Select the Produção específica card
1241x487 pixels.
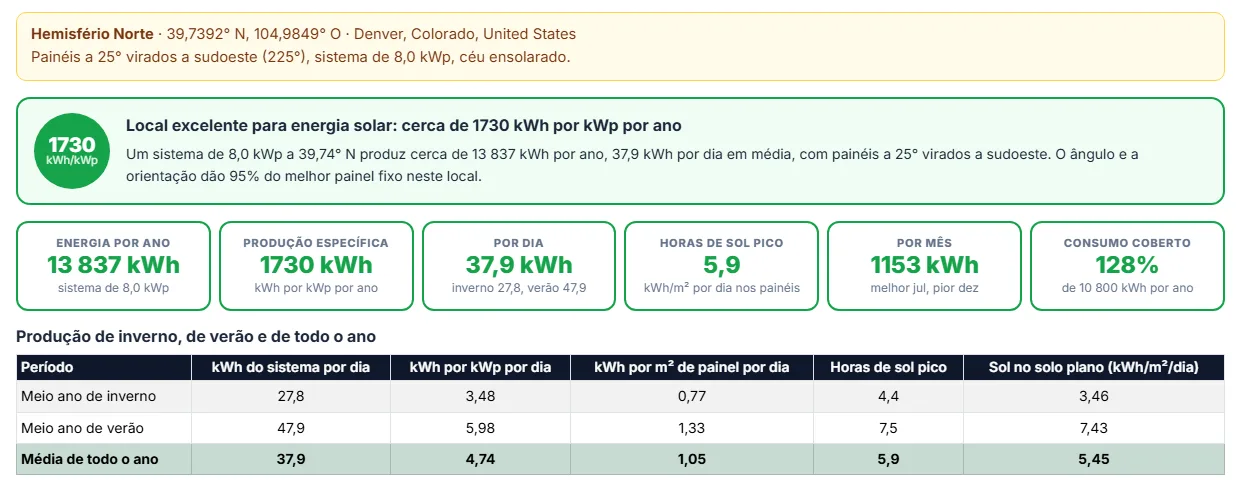pyautogui.click(x=316, y=266)
